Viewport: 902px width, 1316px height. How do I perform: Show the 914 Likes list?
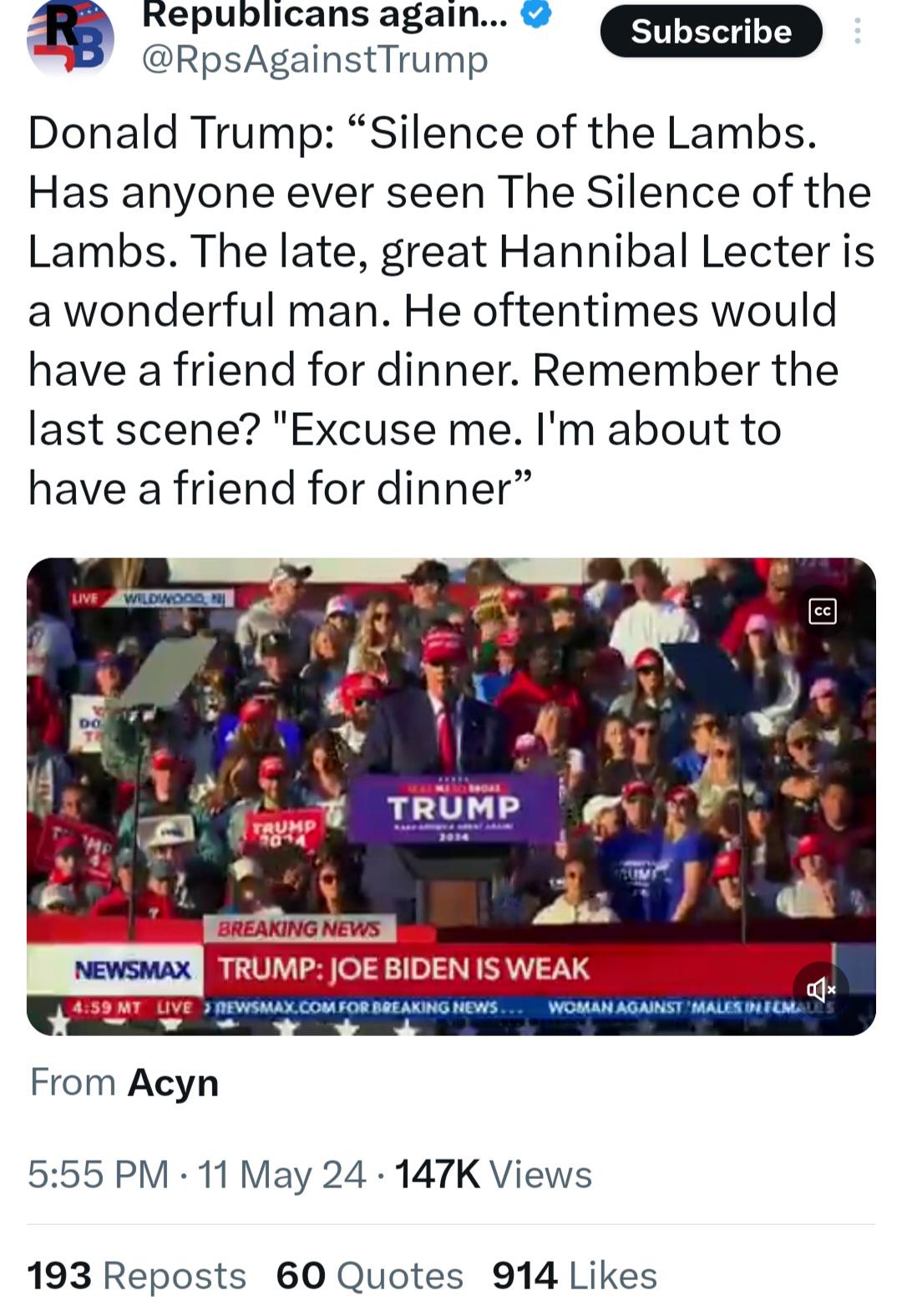pos(575,1276)
